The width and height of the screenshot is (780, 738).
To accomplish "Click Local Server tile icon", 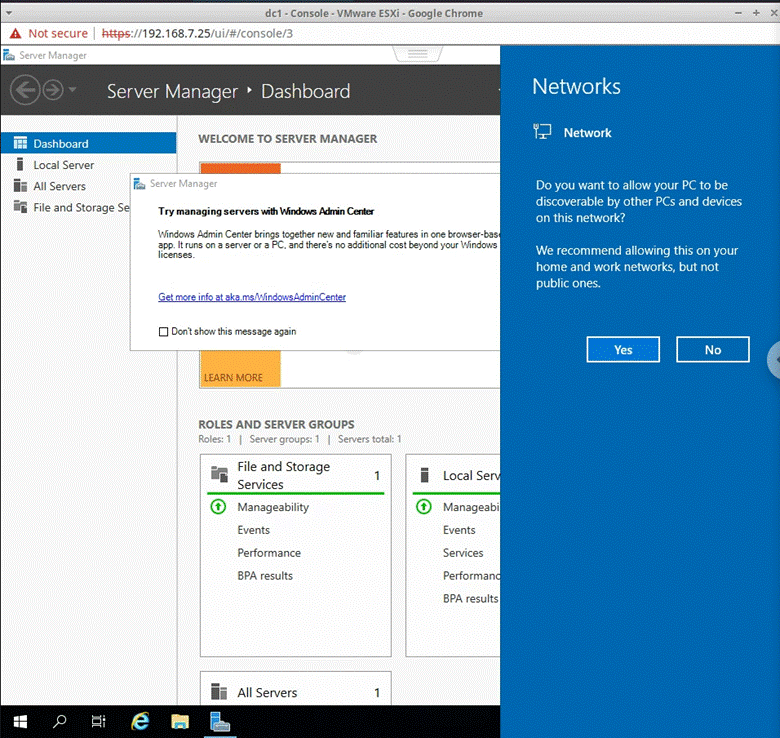I will point(424,475).
